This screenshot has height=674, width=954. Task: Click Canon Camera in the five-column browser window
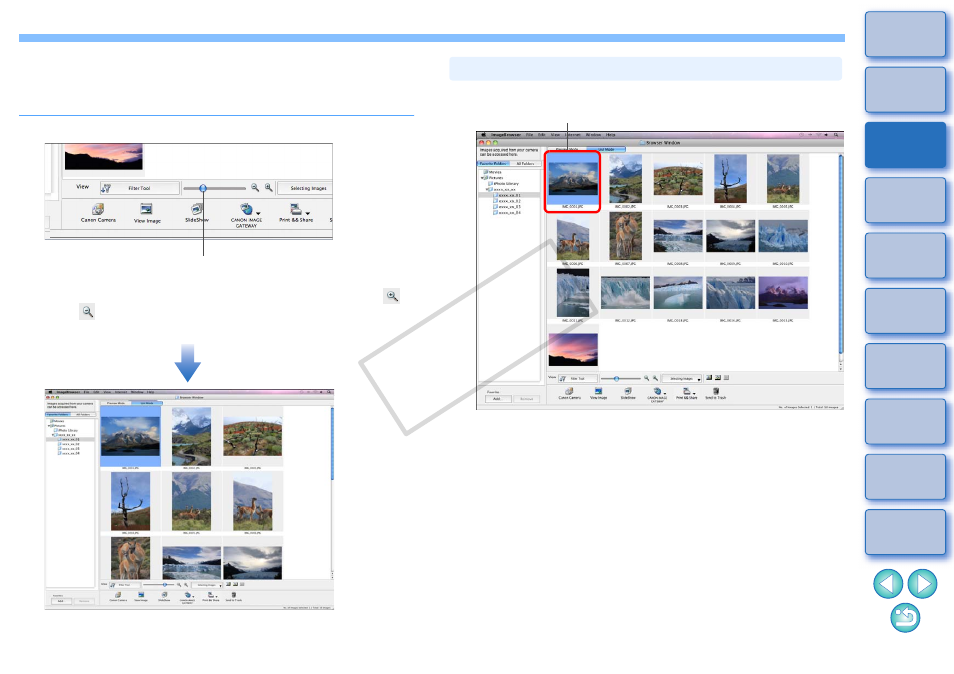(x=569, y=393)
